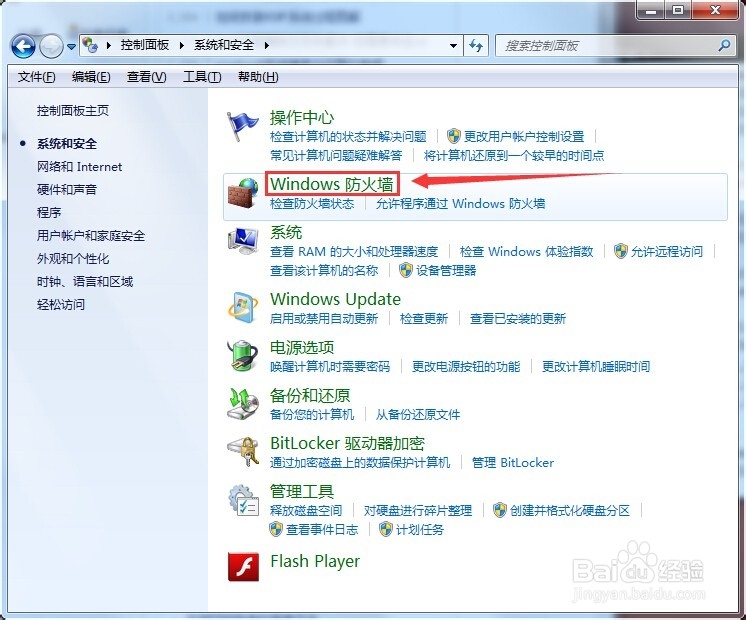Expand breadcrumb arrow before 控制面板
Viewport: 746px width, 620px height.
109,46
